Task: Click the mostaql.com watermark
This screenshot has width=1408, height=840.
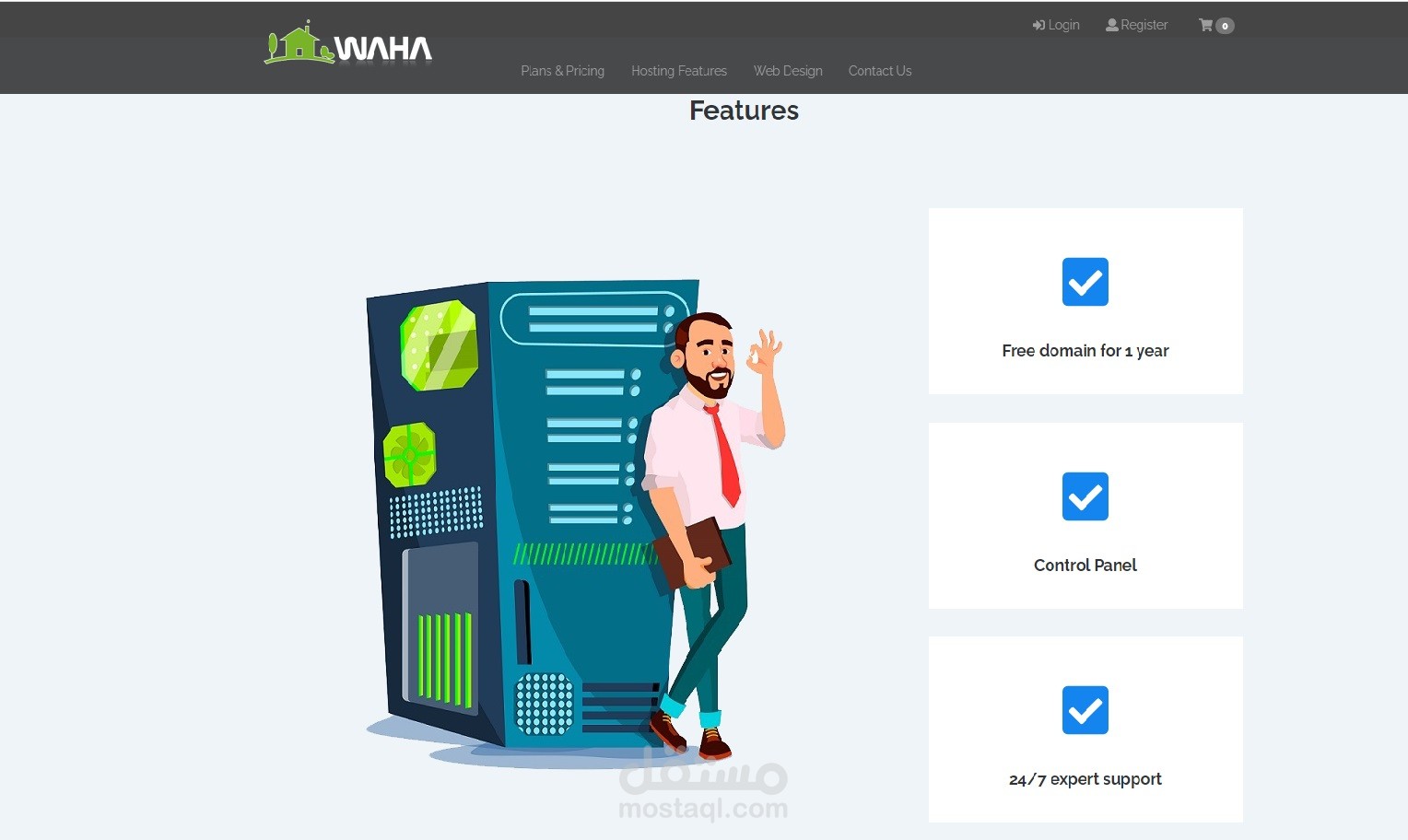Action: 703,787
